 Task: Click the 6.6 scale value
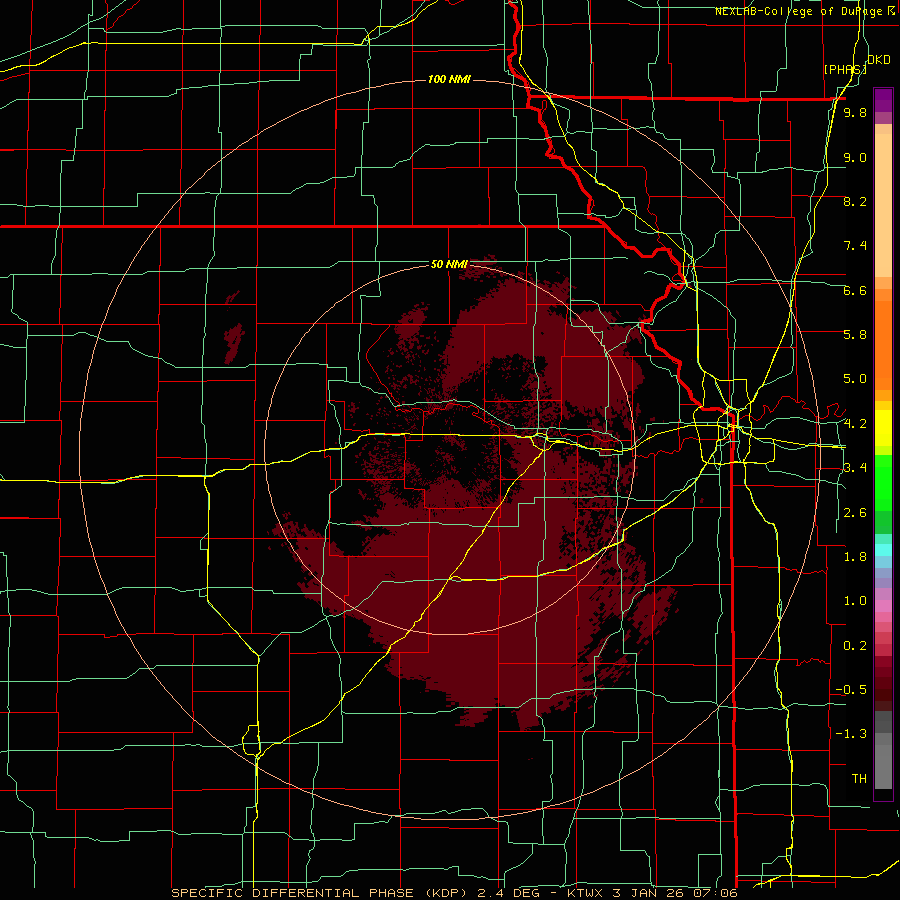855,291
